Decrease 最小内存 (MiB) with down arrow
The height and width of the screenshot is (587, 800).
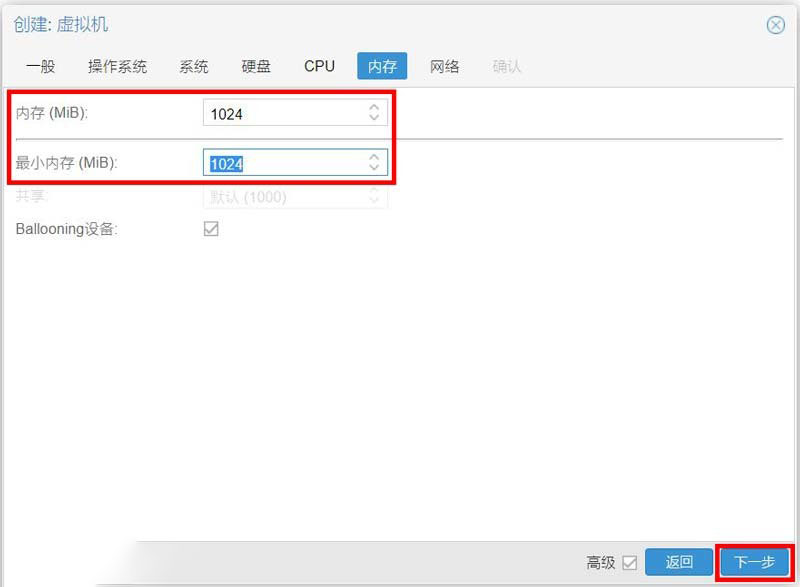pos(374,168)
